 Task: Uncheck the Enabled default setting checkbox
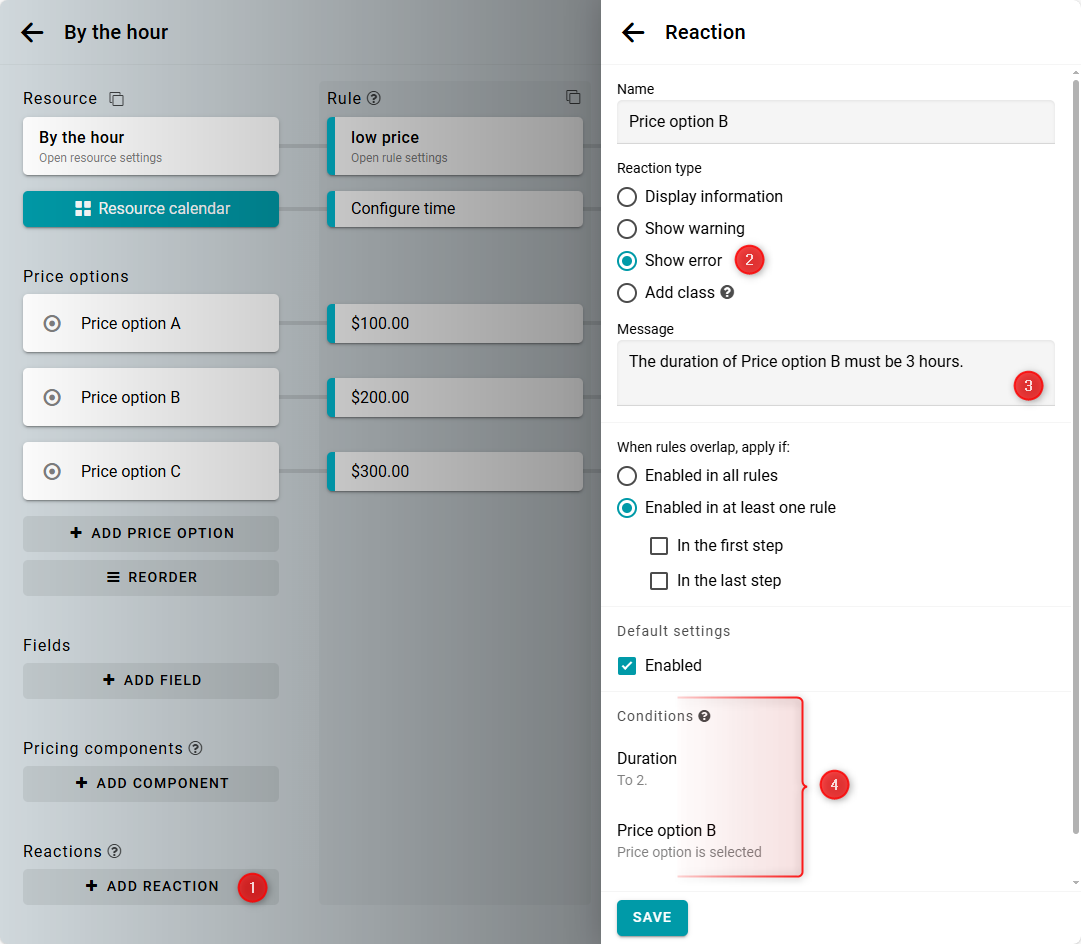pos(627,666)
